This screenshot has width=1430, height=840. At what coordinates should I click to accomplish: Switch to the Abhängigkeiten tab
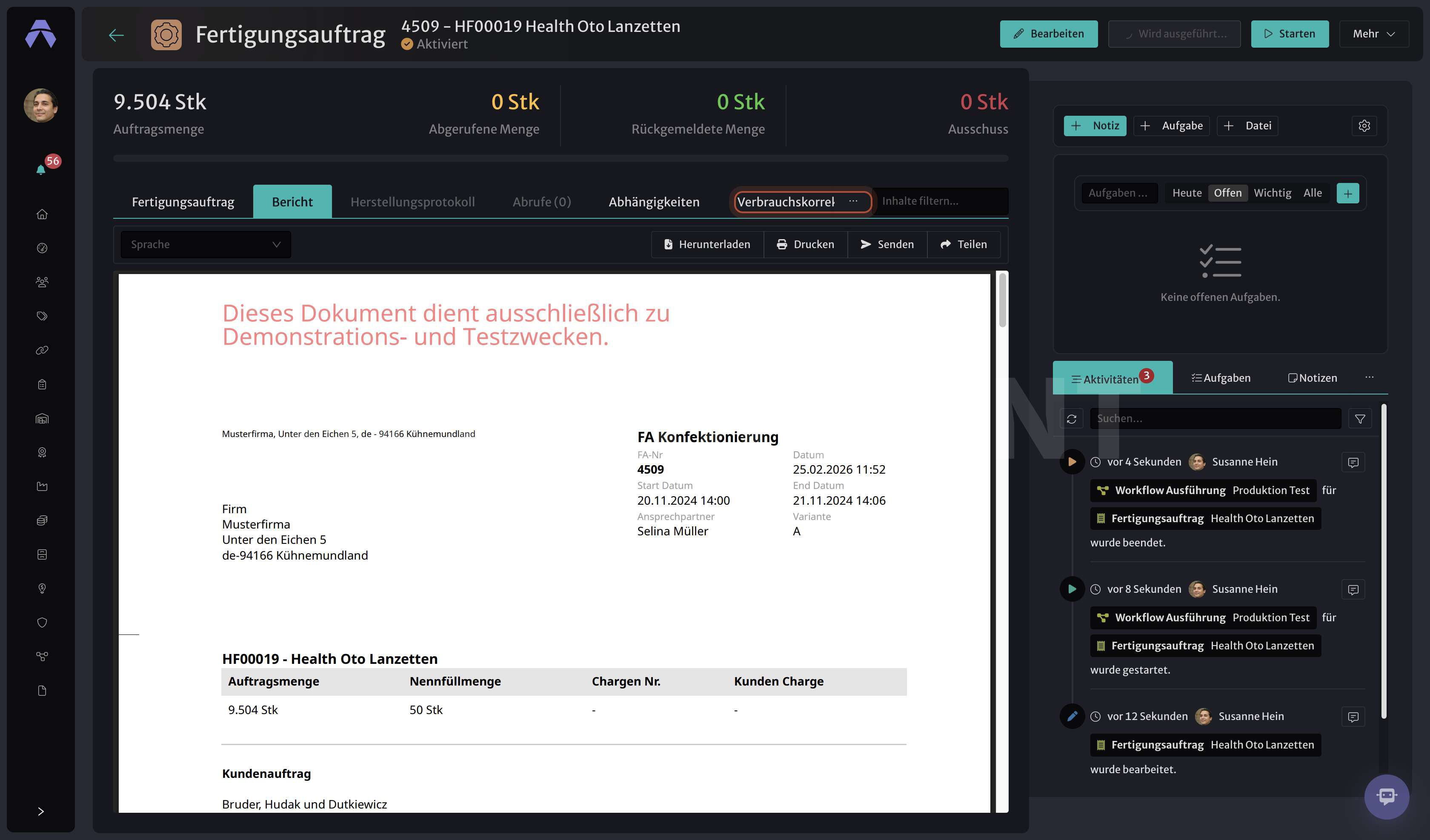pyautogui.click(x=654, y=201)
